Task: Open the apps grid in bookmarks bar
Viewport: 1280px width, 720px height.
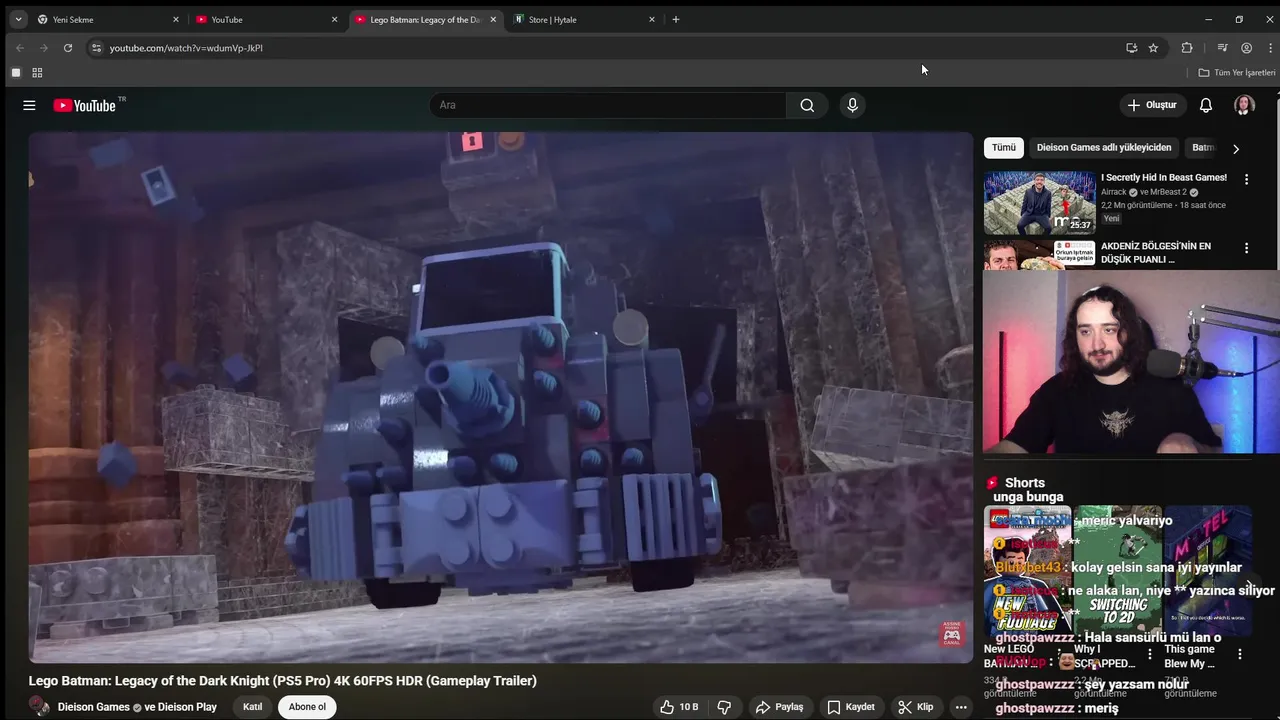Action: (37, 73)
